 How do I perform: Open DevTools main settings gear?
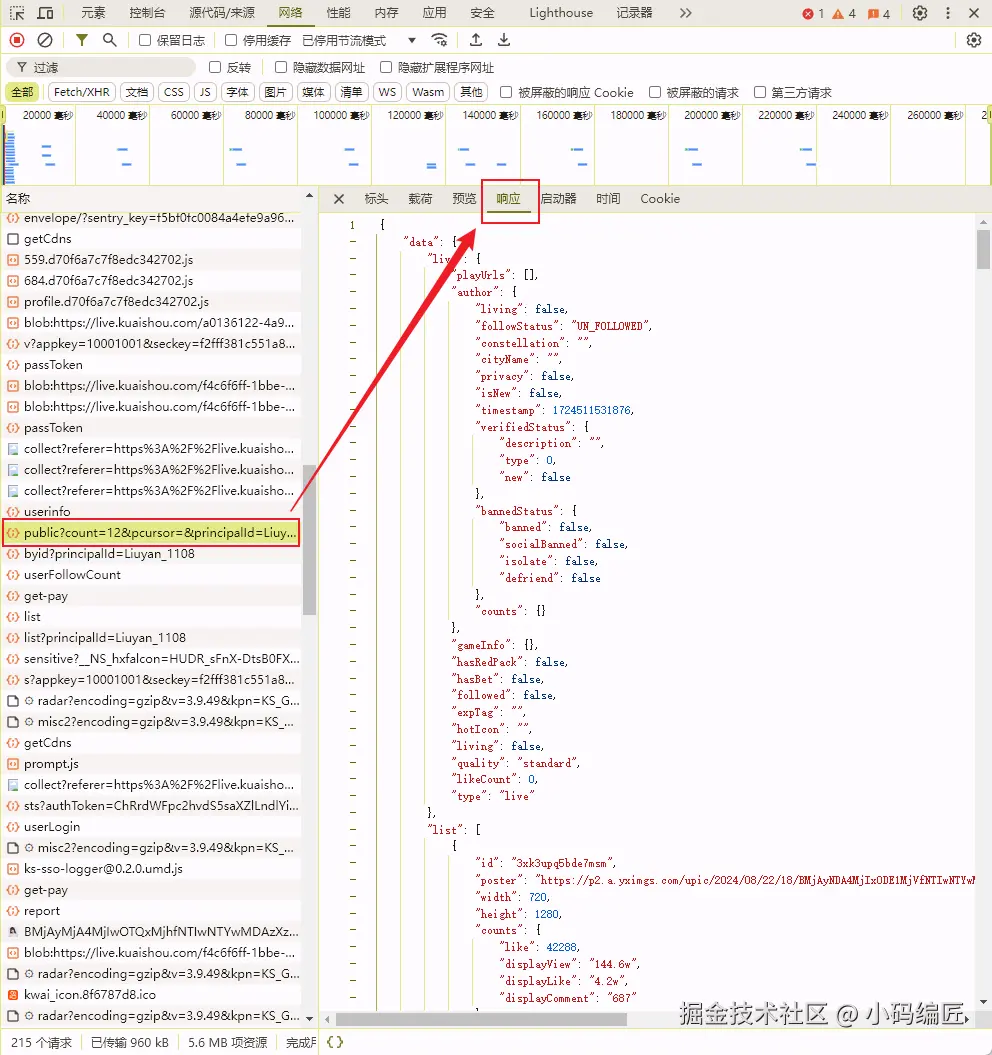[920, 13]
